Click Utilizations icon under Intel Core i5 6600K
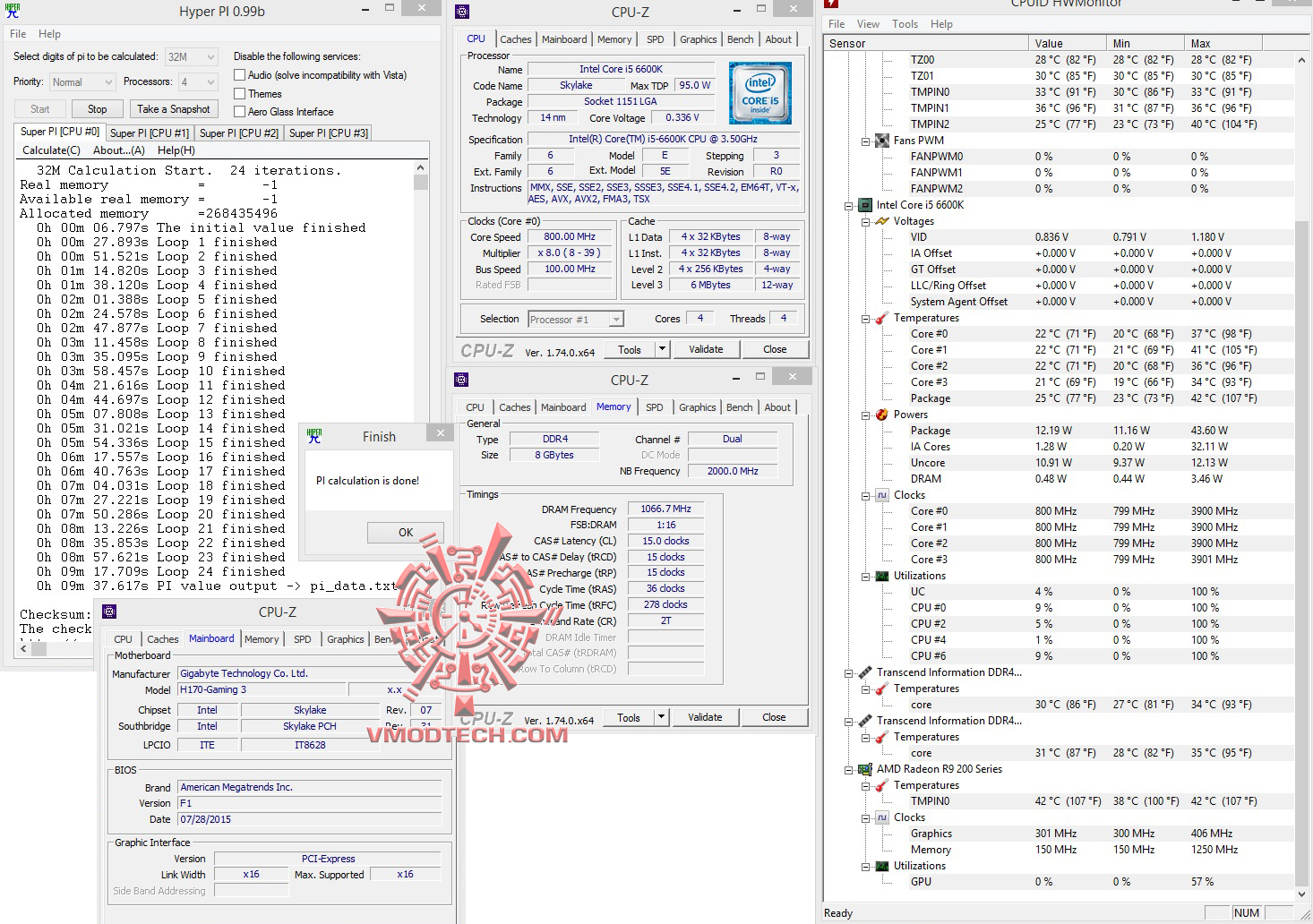The width and height of the screenshot is (1313, 924). pyautogui.click(x=882, y=576)
